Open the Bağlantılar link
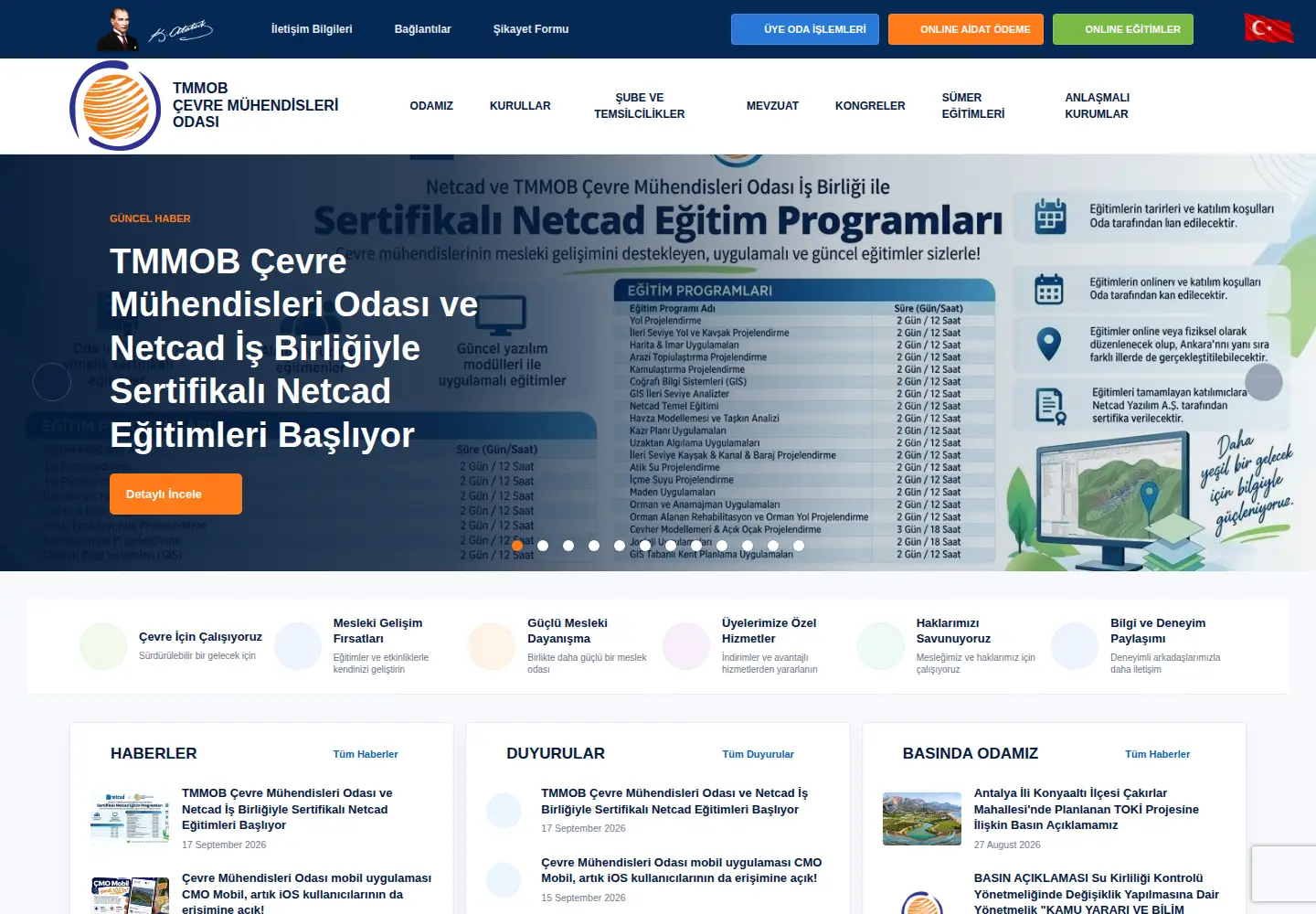 423,29
